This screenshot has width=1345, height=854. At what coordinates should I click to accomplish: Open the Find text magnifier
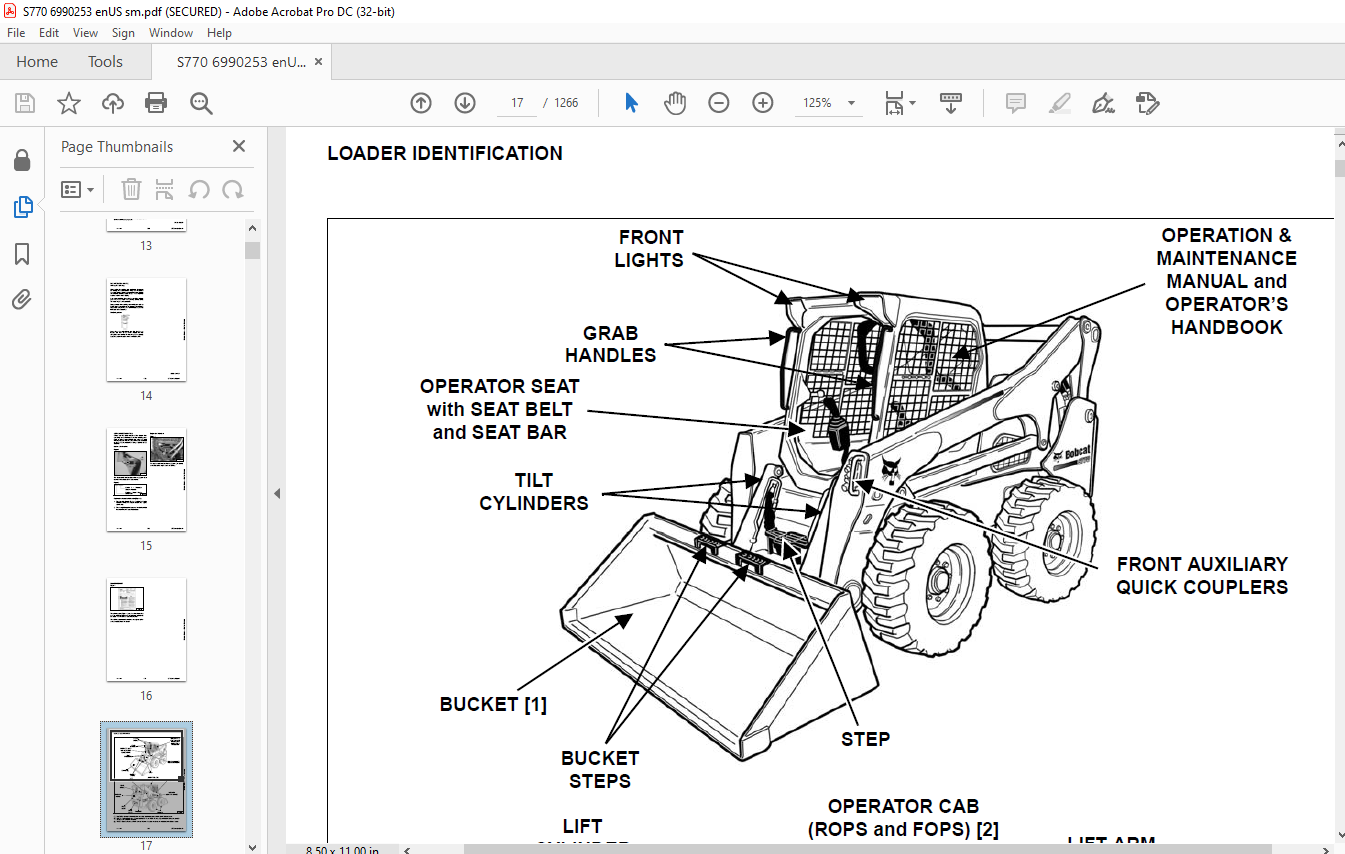tap(201, 103)
